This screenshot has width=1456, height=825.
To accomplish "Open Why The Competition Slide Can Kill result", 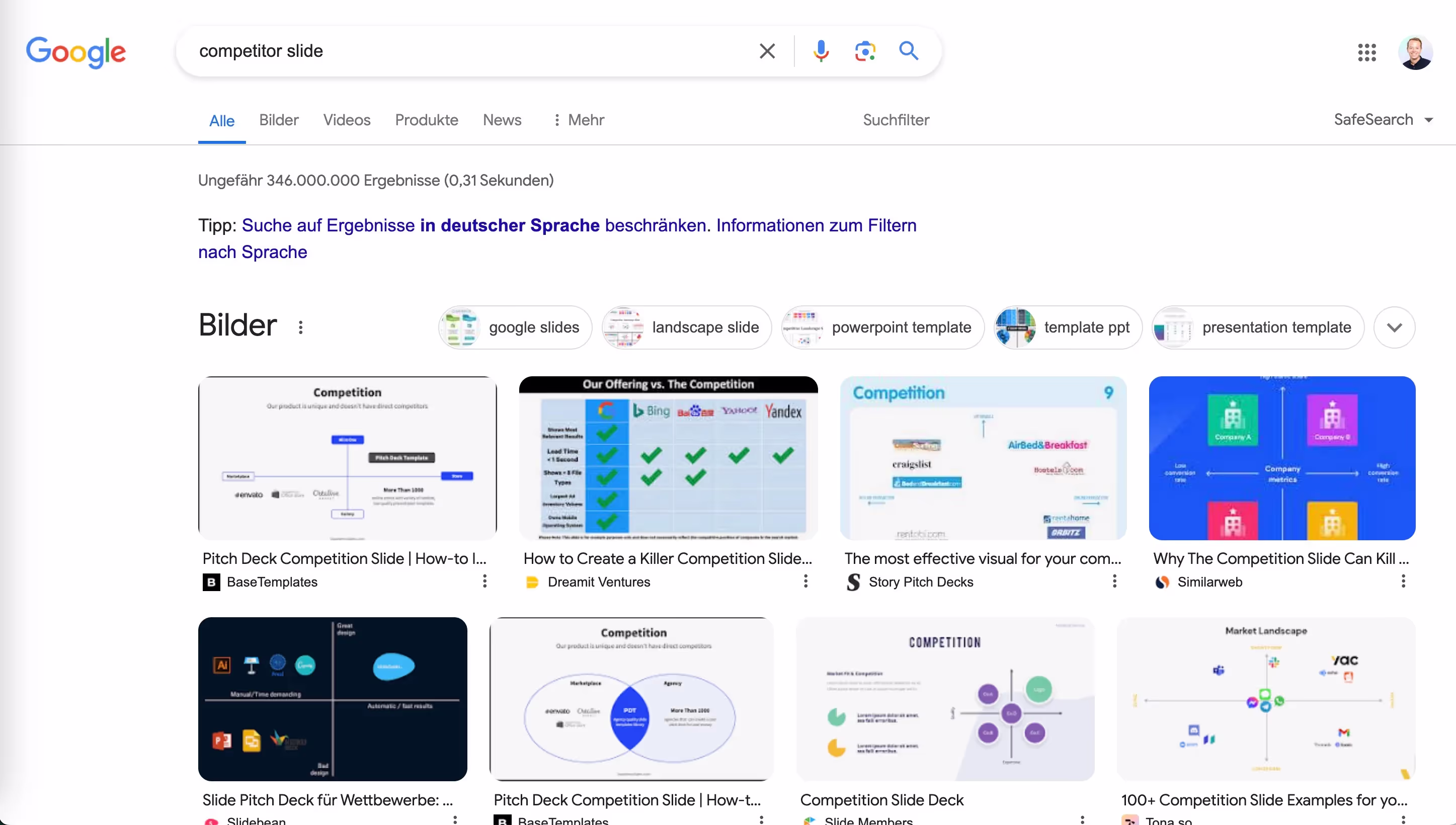I will point(1281,559).
